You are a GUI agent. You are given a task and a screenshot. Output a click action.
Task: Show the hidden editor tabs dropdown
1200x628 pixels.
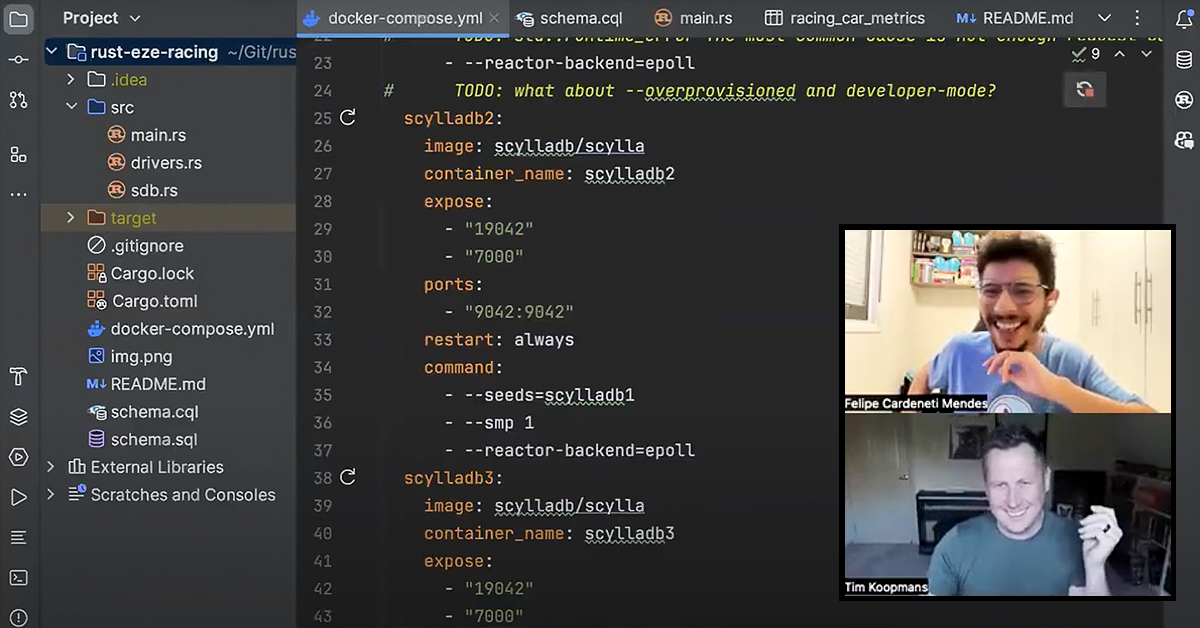tap(1104, 18)
